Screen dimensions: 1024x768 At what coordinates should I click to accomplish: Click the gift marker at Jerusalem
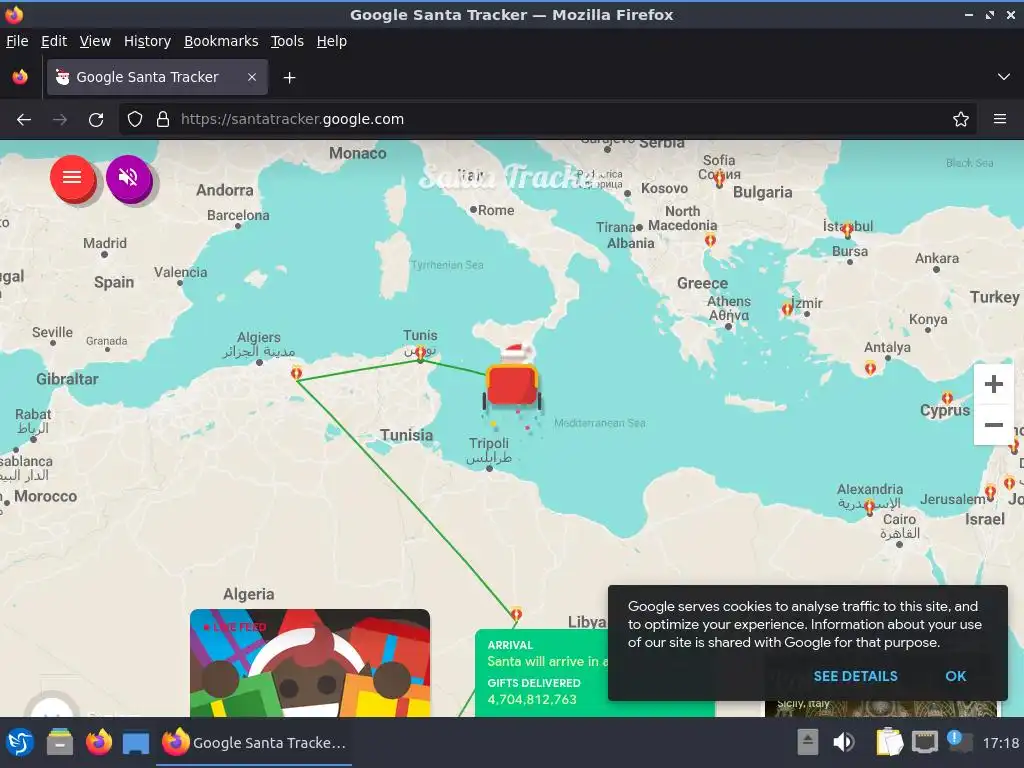pos(990,492)
